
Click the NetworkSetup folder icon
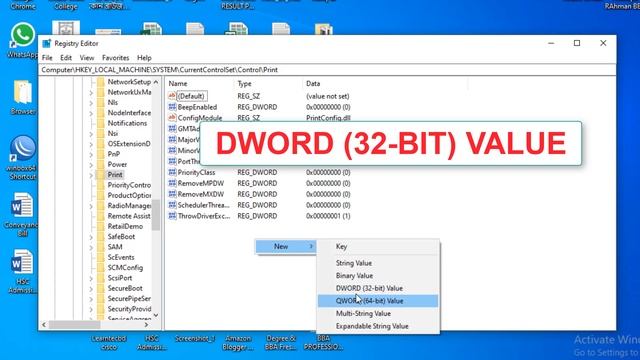[x=101, y=82]
